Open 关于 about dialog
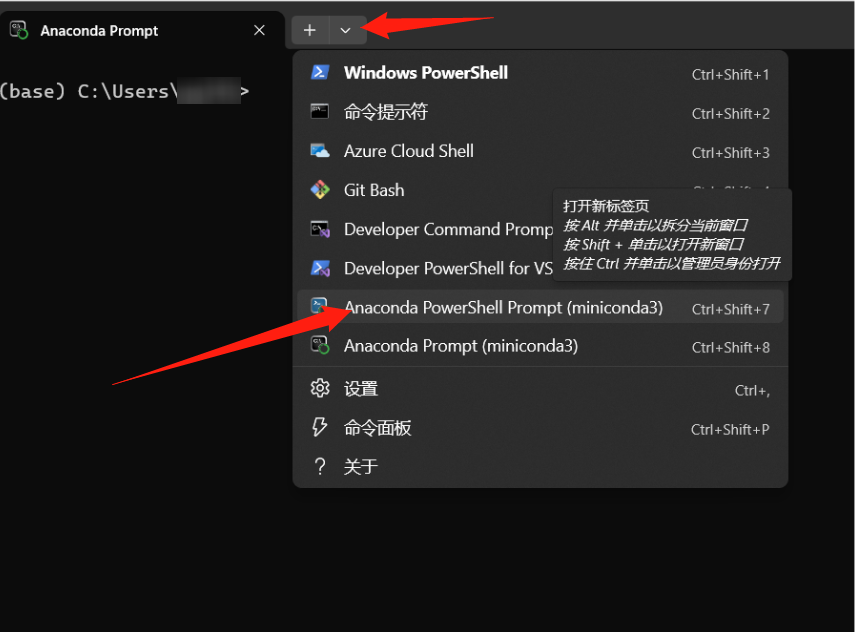 [x=540, y=467]
